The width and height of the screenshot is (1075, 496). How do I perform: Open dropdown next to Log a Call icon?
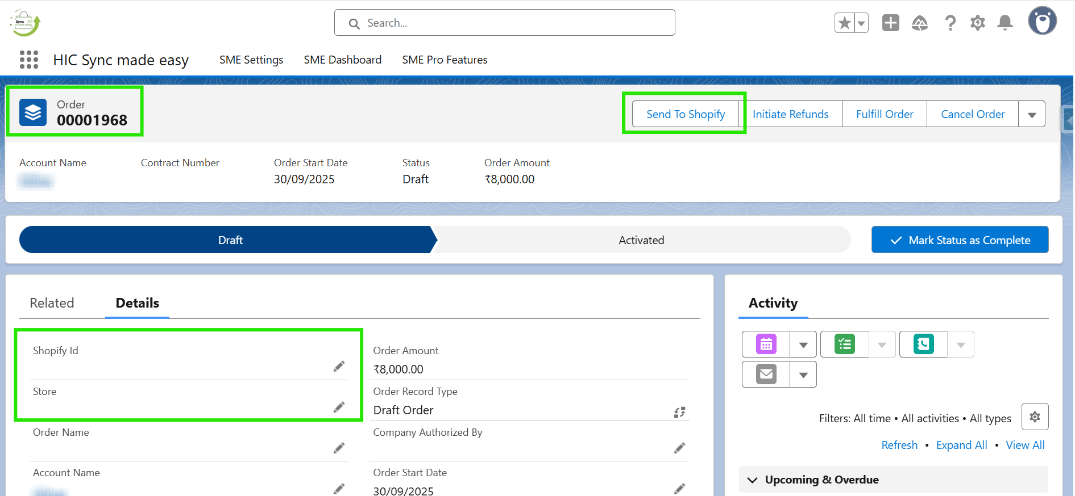961,344
